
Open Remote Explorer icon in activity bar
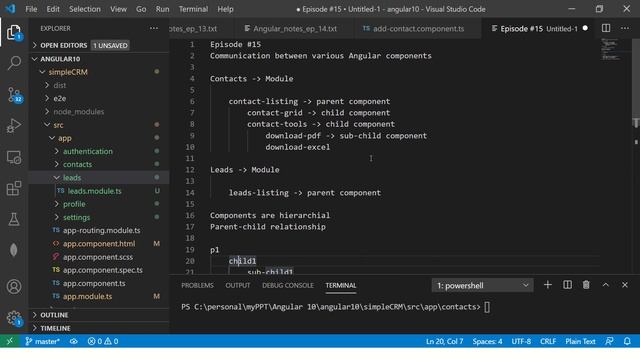(14, 157)
